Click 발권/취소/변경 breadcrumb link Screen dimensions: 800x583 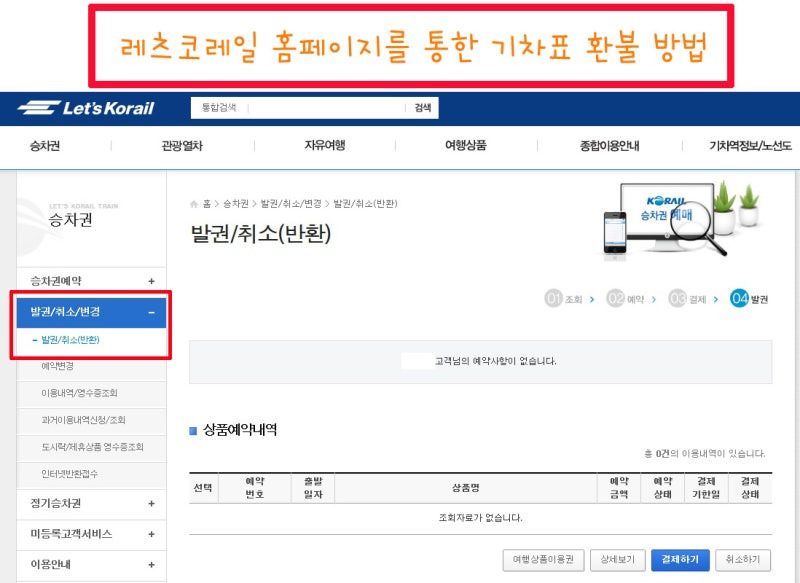point(291,204)
